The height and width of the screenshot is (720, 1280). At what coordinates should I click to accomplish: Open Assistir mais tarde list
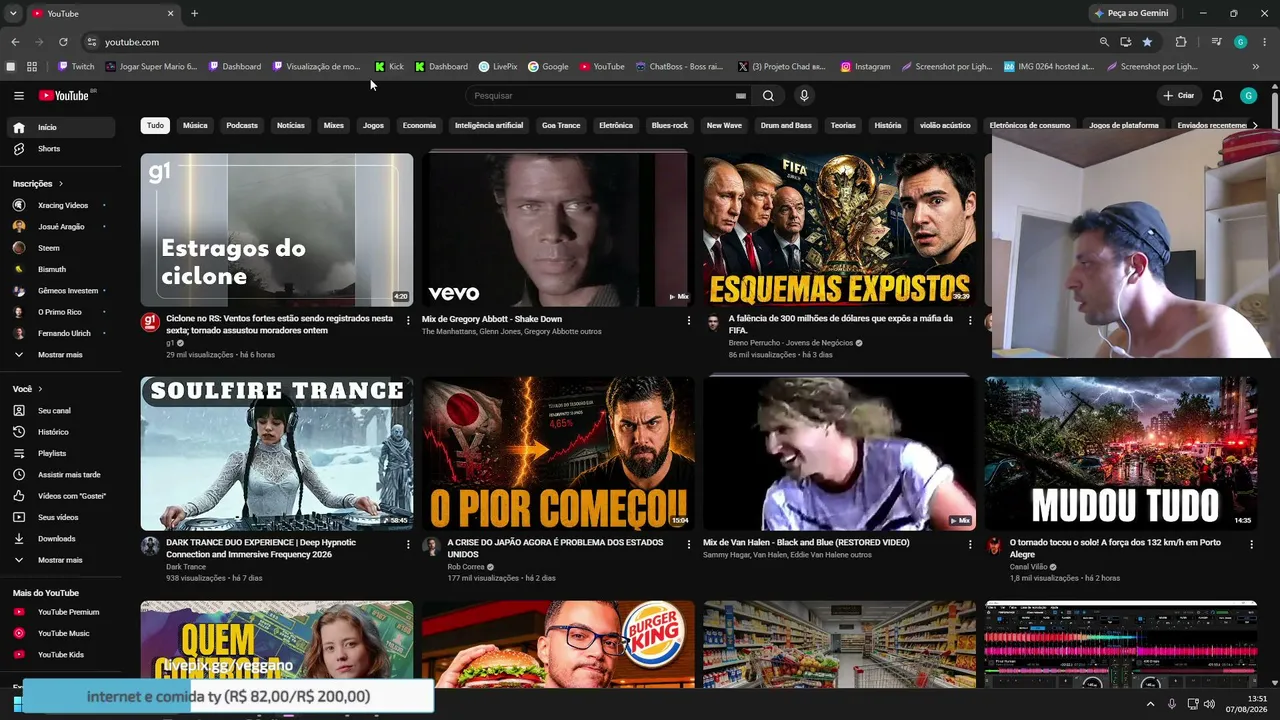pyautogui.click(x=62, y=475)
